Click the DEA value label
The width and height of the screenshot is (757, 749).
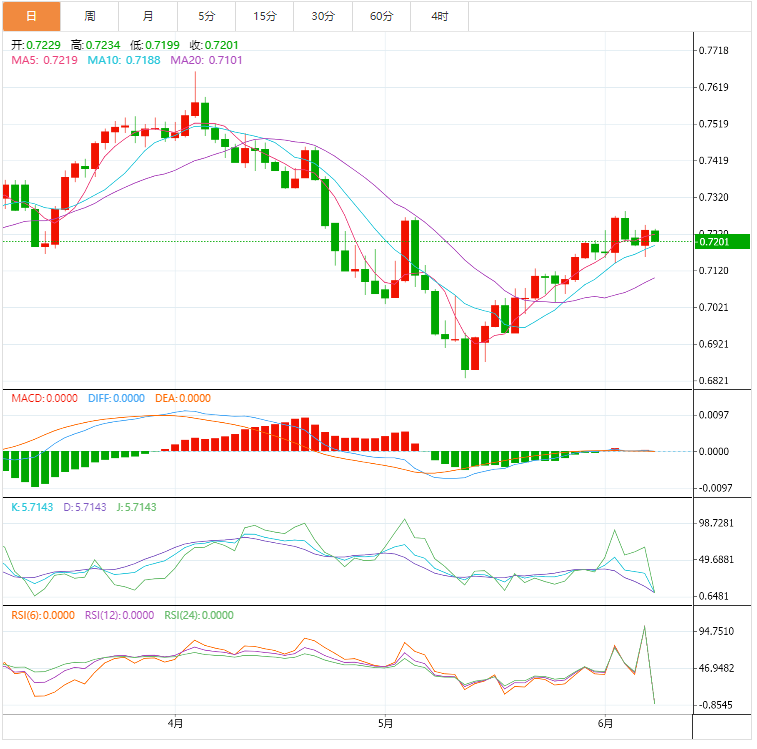pos(182,398)
